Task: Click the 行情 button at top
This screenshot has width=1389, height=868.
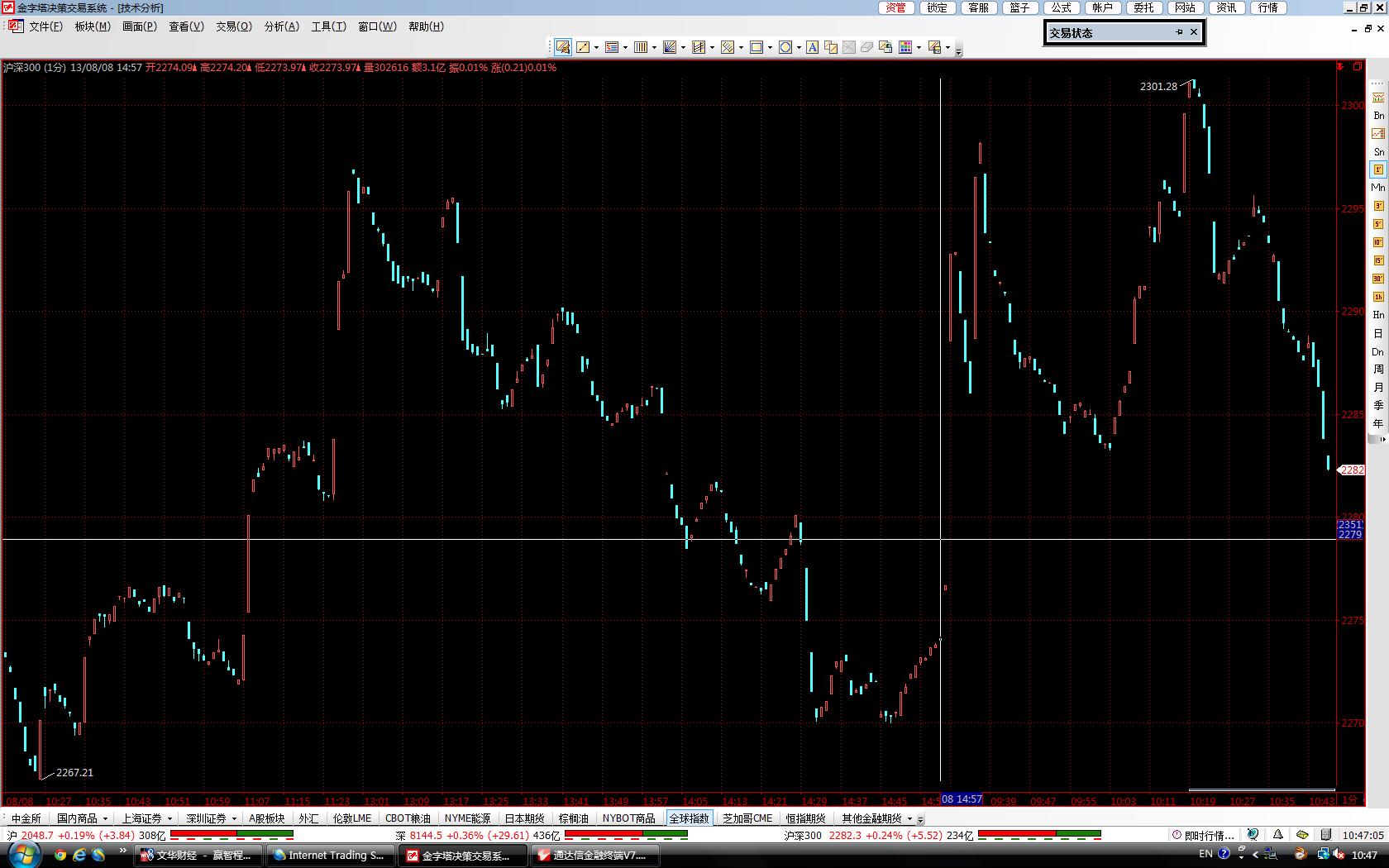Action: [1268, 7]
